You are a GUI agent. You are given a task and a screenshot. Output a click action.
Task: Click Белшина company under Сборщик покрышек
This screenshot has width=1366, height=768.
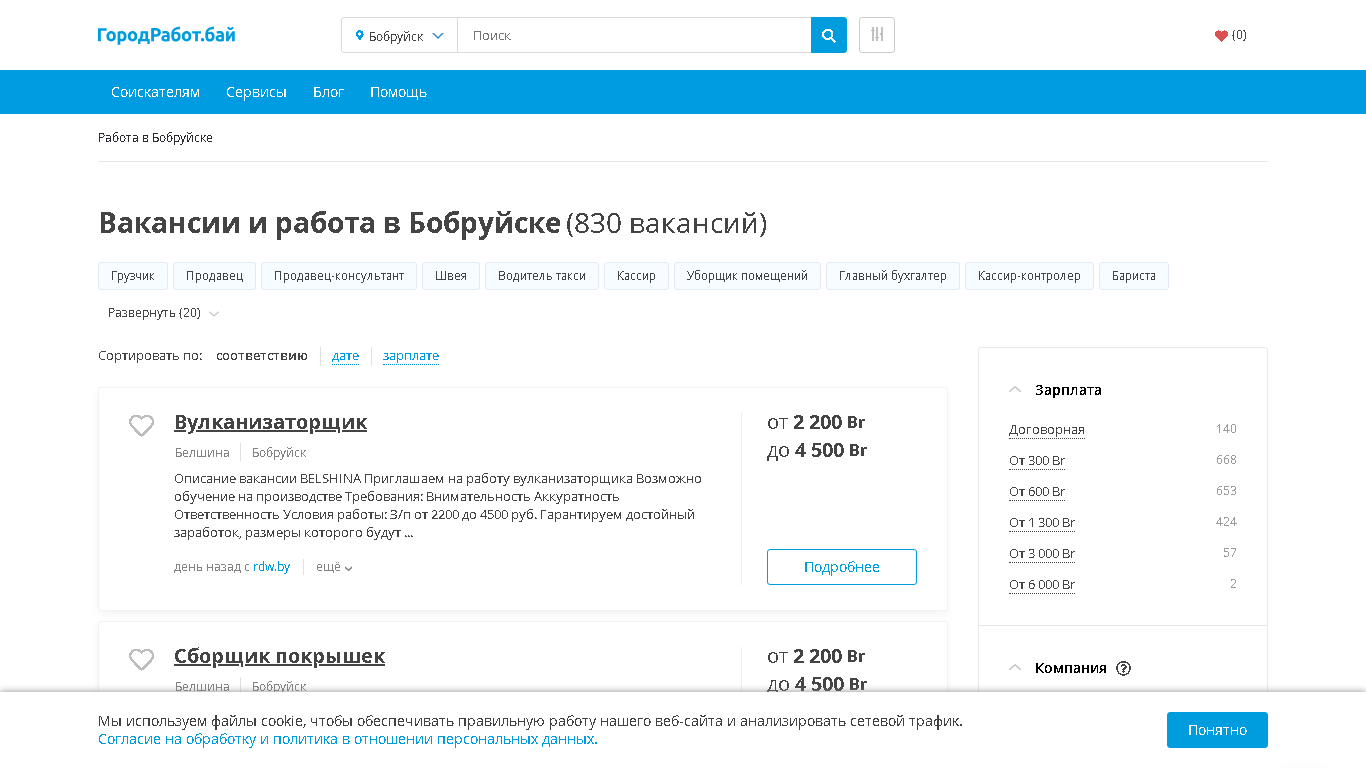(x=202, y=687)
